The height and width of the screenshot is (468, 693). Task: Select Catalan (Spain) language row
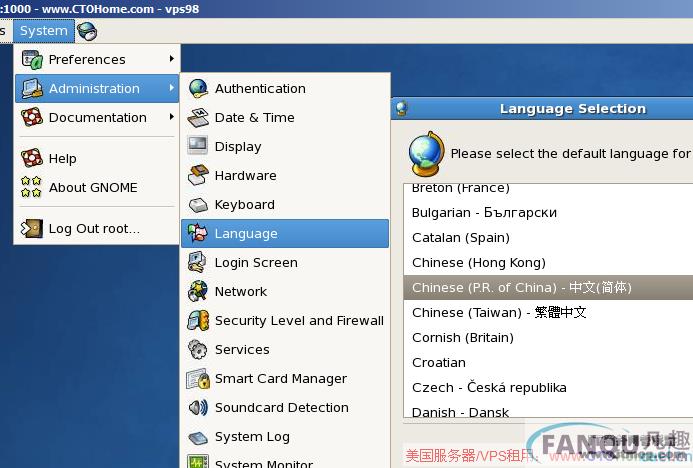click(x=548, y=238)
